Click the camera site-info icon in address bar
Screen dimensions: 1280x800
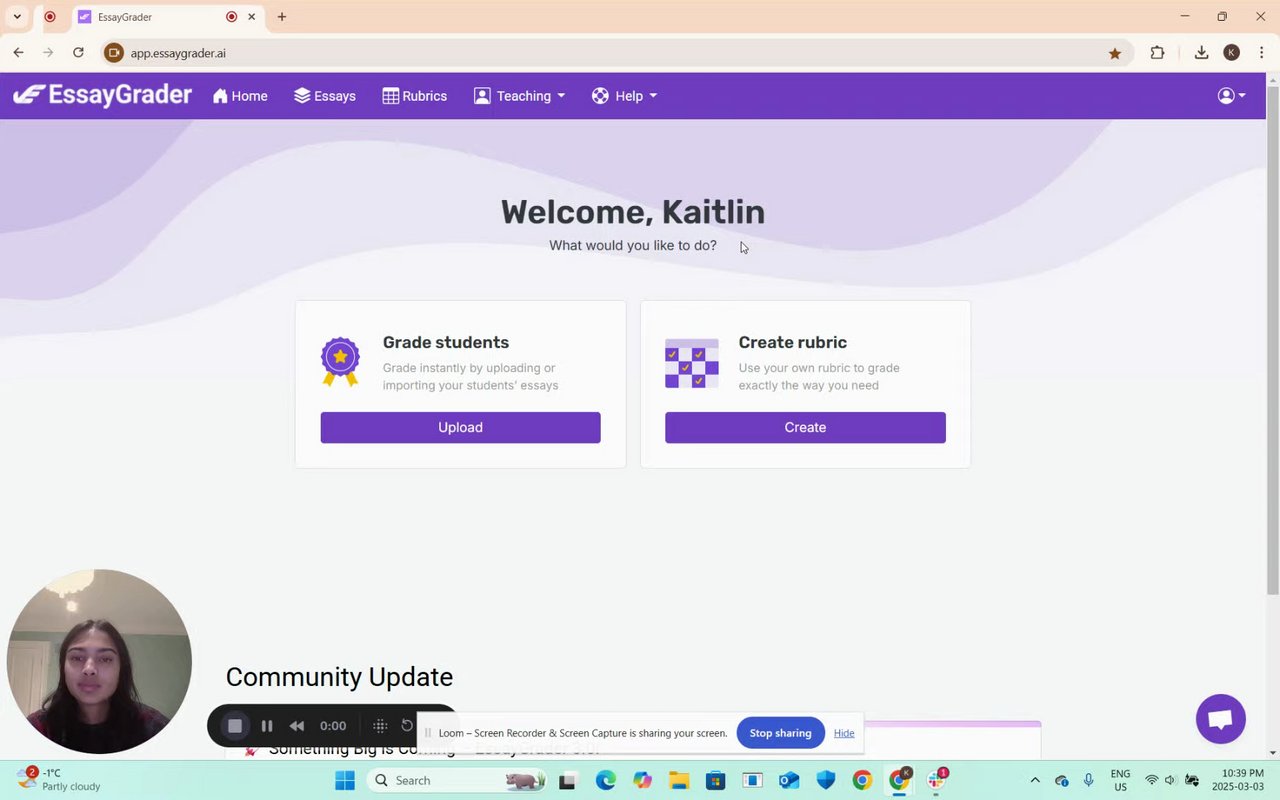(114, 53)
